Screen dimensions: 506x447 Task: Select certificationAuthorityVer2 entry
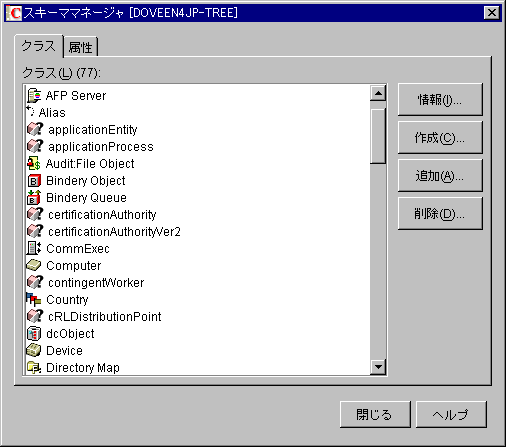114,232
